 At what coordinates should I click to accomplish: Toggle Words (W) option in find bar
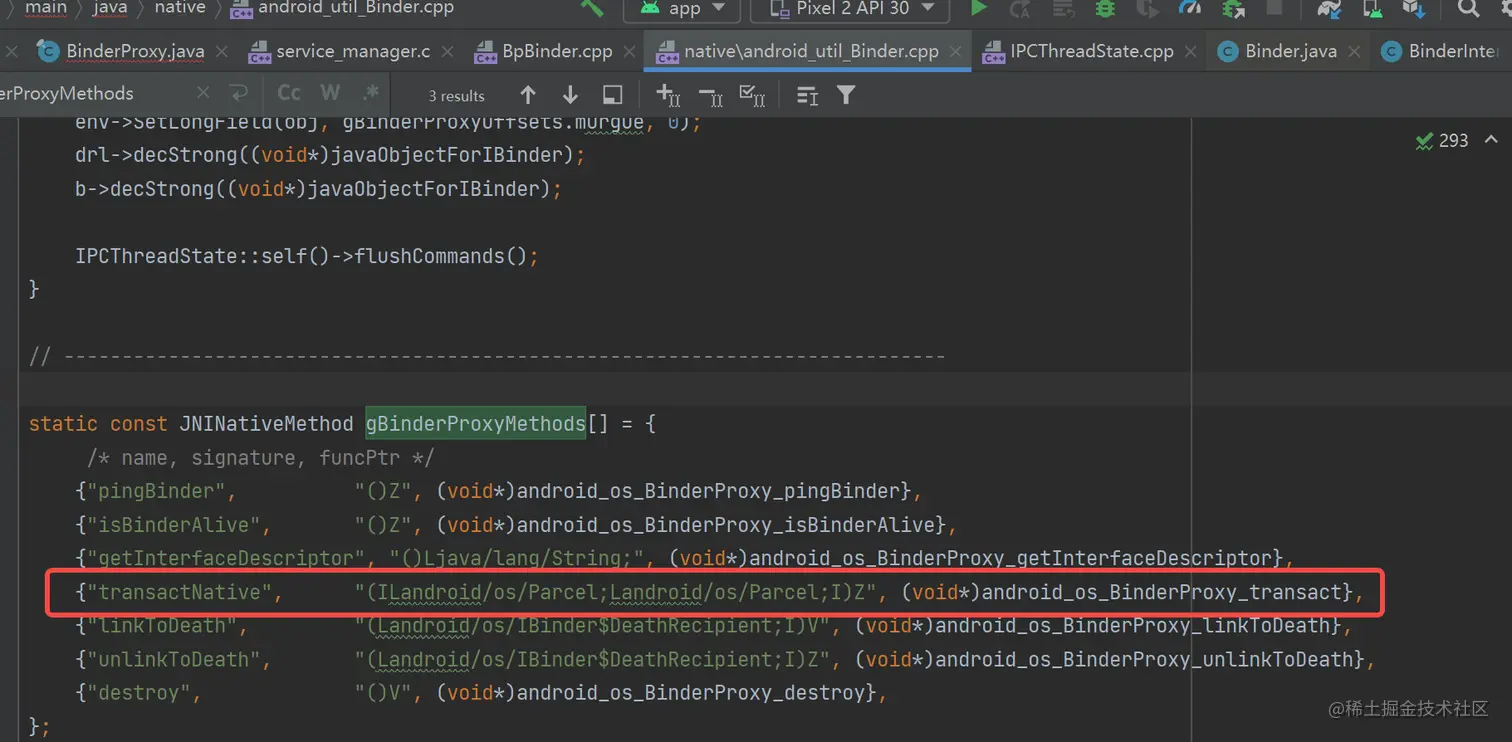click(330, 93)
